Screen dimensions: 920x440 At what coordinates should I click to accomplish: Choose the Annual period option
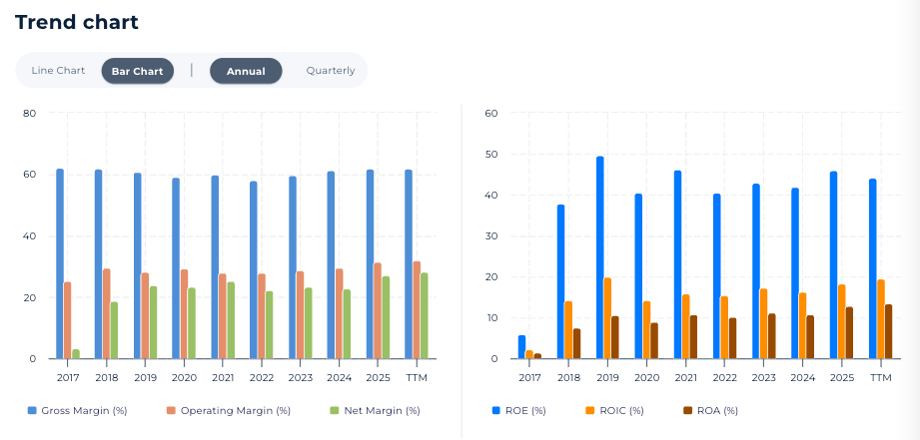tap(246, 71)
